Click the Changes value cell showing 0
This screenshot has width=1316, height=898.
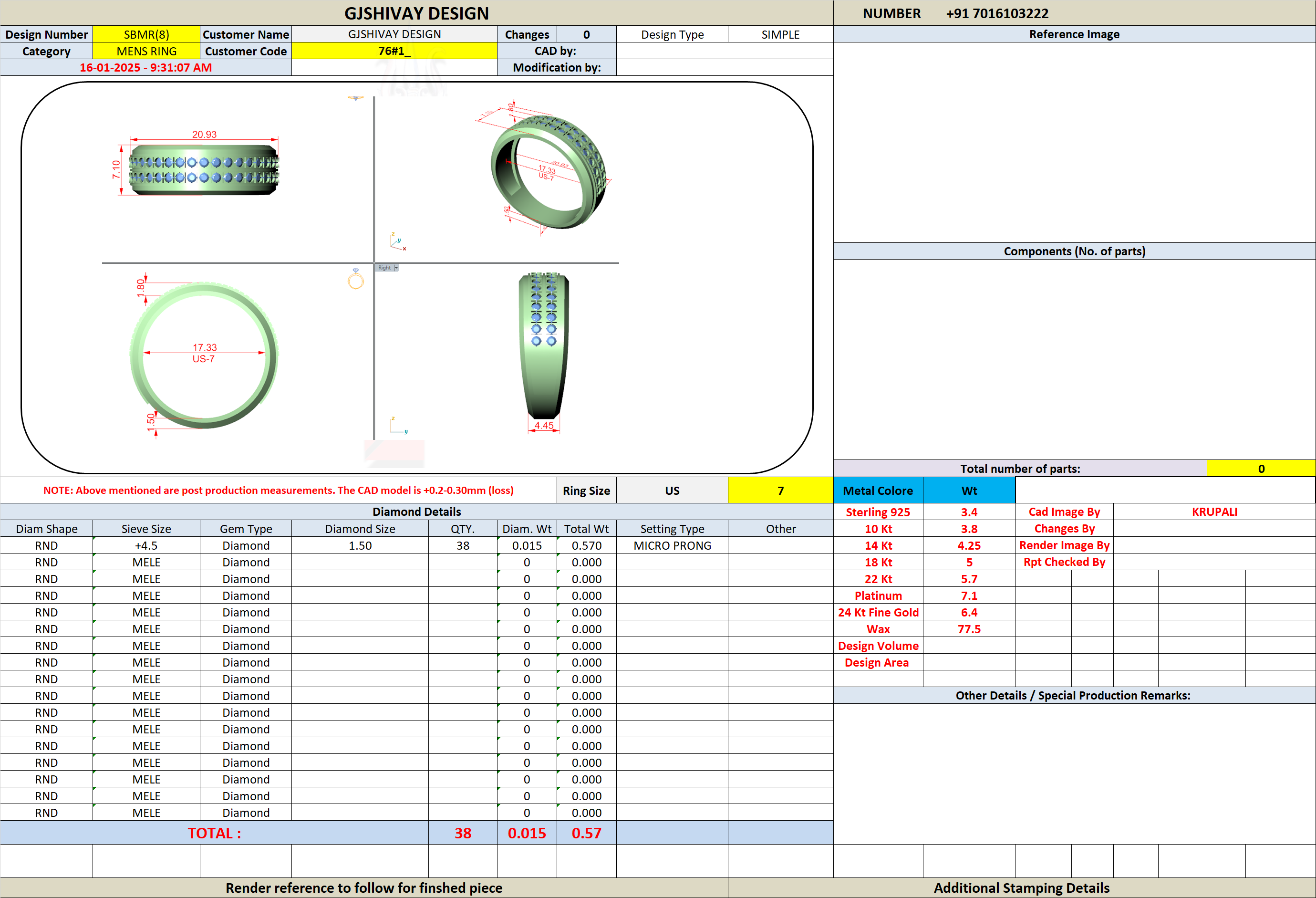pos(586,34)
